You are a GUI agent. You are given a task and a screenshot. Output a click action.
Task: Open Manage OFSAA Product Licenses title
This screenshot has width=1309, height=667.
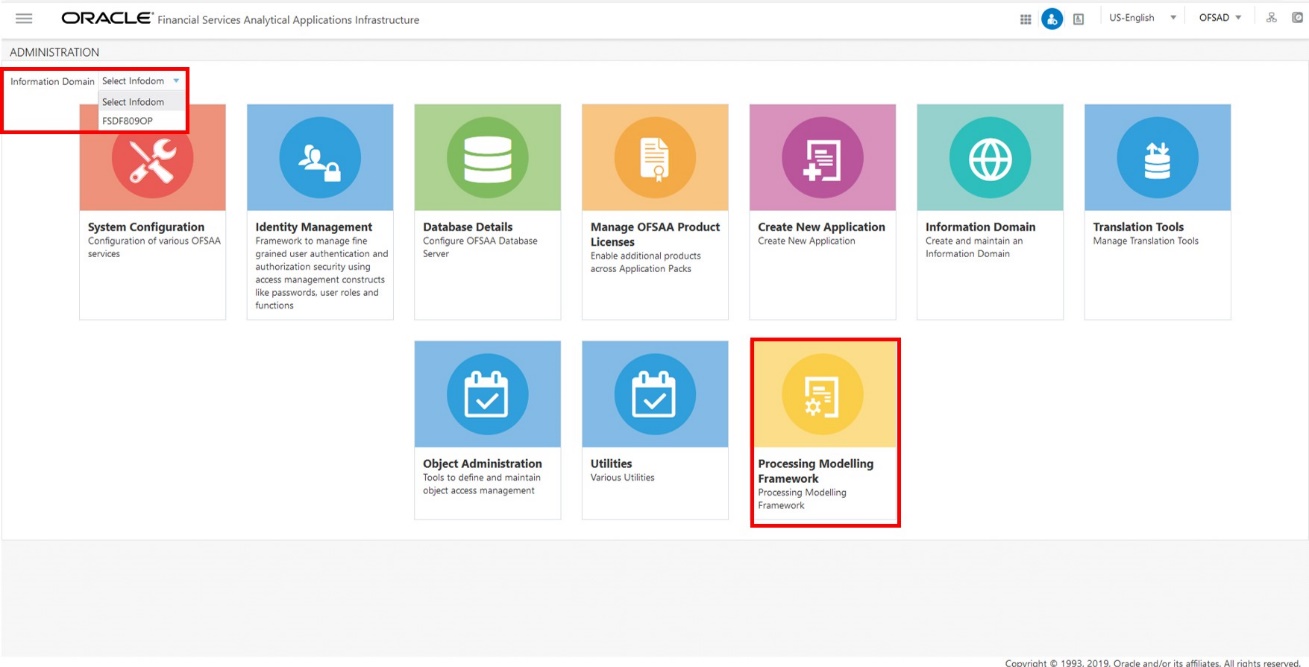pyautogui.click(x=655, y=234)
